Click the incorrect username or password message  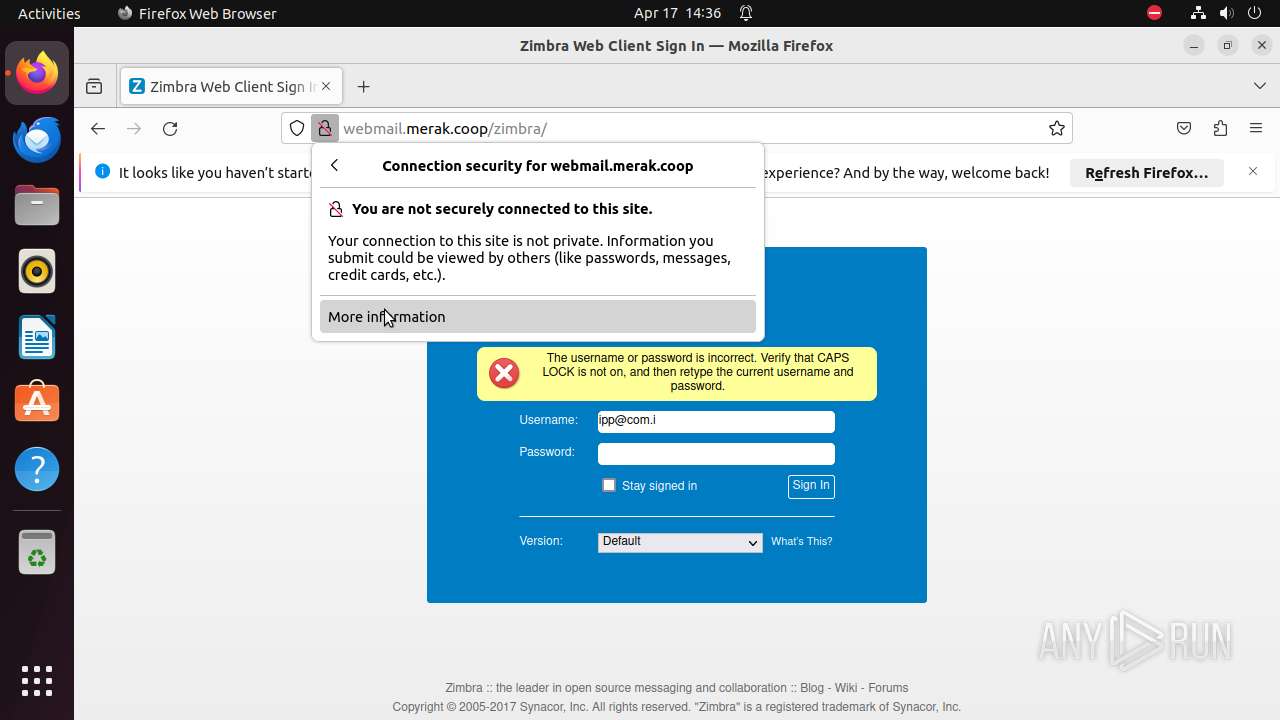coord(698,372)
